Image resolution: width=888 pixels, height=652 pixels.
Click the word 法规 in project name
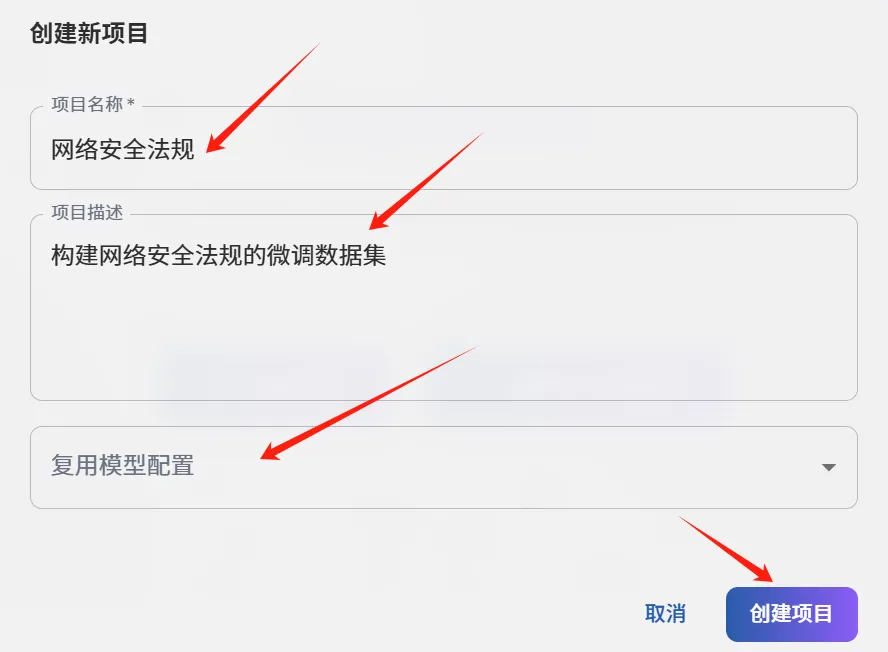[170, 150]
